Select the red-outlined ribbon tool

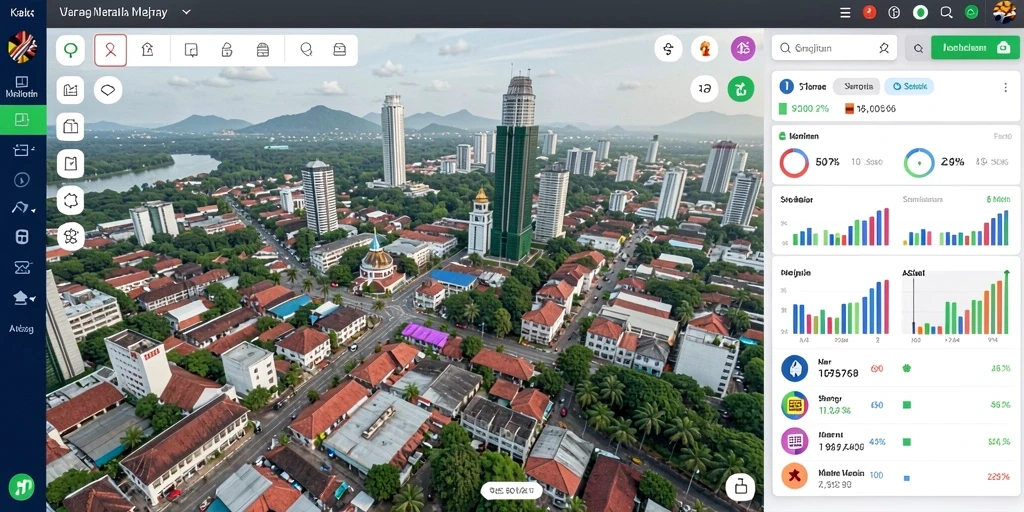point(110,50)
